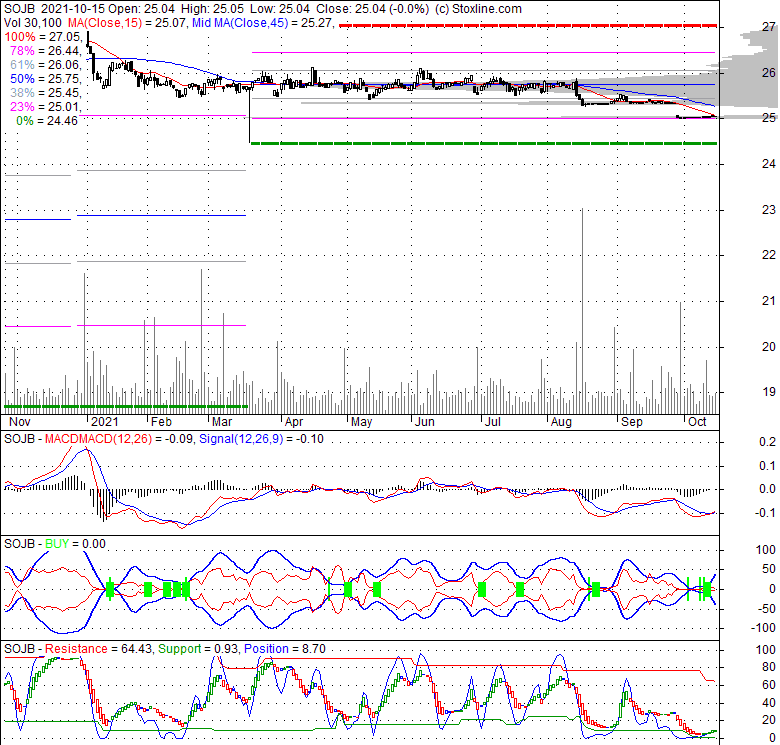Select the 100% = 27.05 Fibonacci level
The image size is (780, 745).
[42, 36]
